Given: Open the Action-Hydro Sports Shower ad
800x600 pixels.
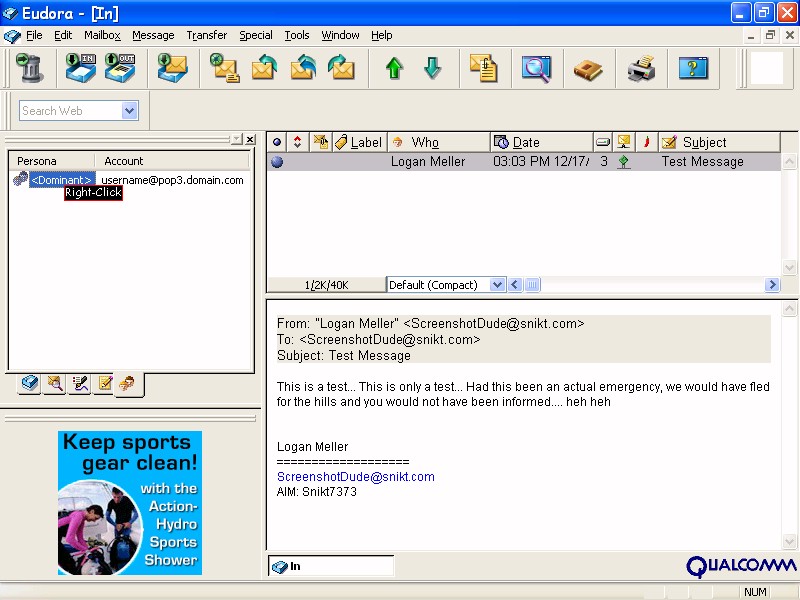Looking at the screenshot, I should pos(130,503).
